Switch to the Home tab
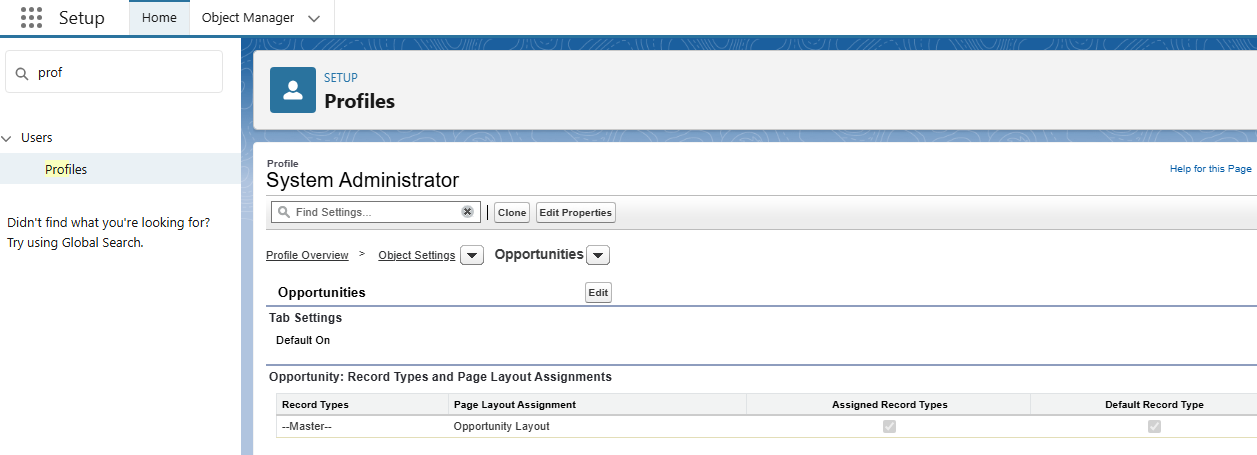Viewport: 1257px width, 455px height. click(159, 18)
